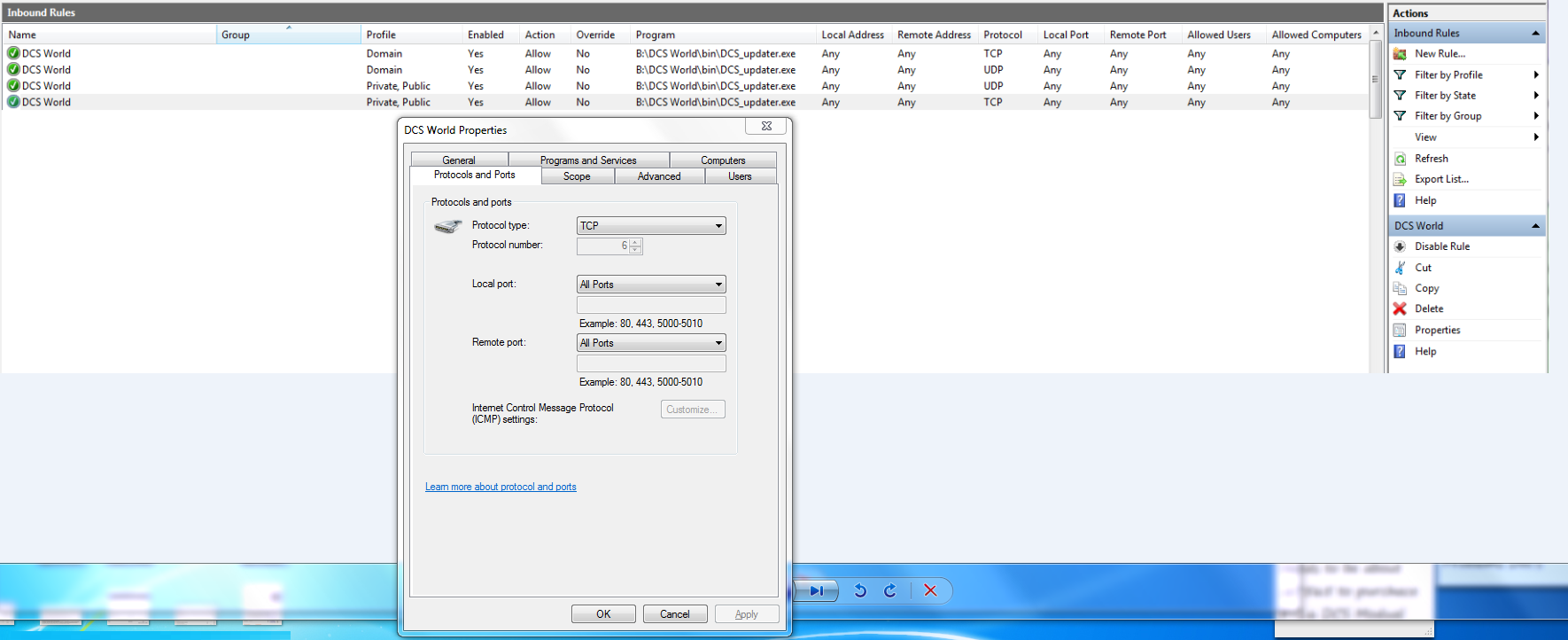Click the Copy icon in DCS World actions
Viewport: 1568px width, 640px height.
(1400, 288)
